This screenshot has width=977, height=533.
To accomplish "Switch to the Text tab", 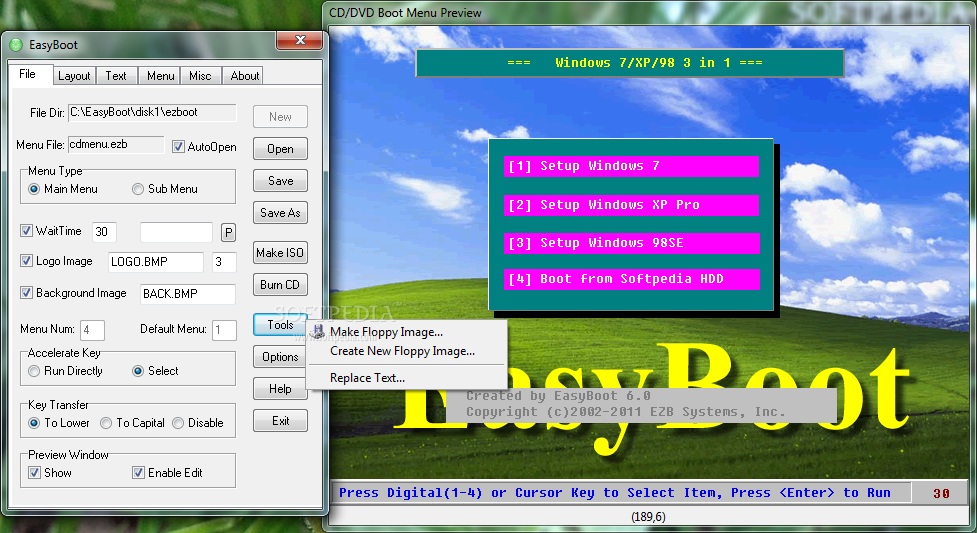I will tap(116, 75).
